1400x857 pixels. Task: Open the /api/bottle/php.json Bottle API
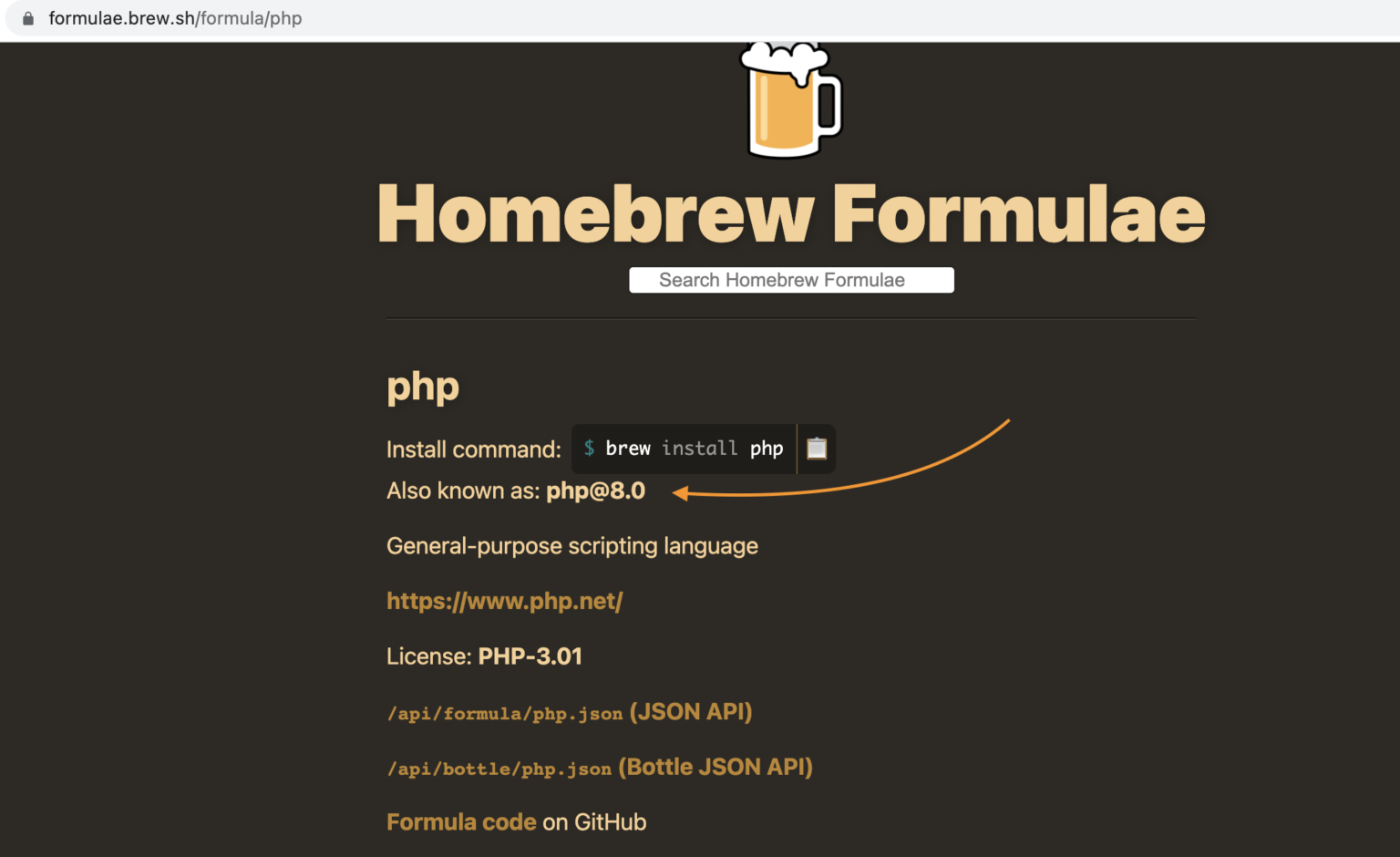498,768
